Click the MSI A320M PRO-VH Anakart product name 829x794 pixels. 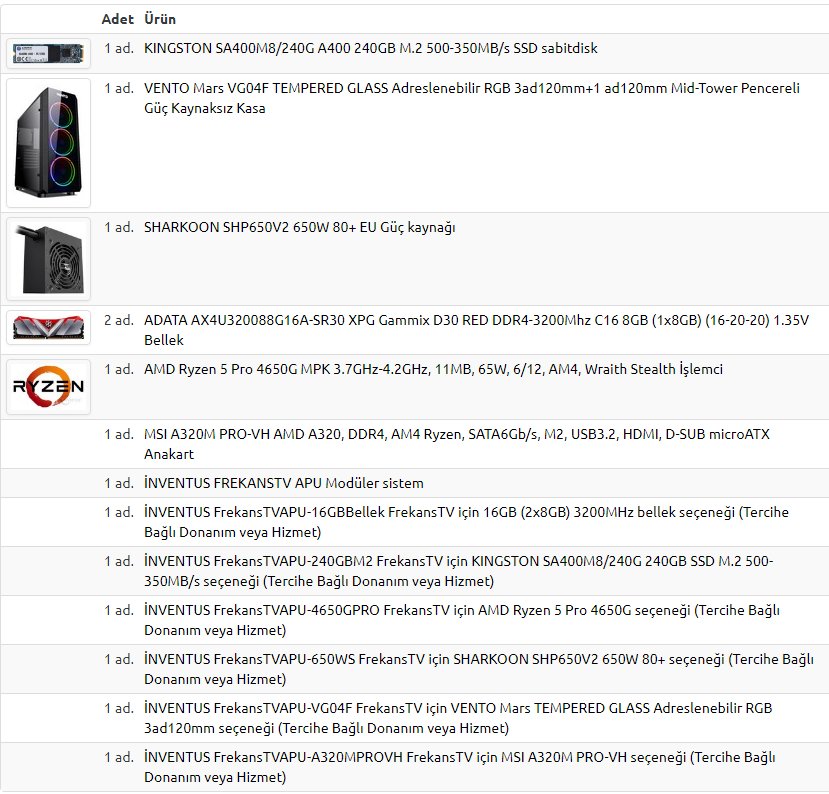pyautogui.click(x=456, y=444)
